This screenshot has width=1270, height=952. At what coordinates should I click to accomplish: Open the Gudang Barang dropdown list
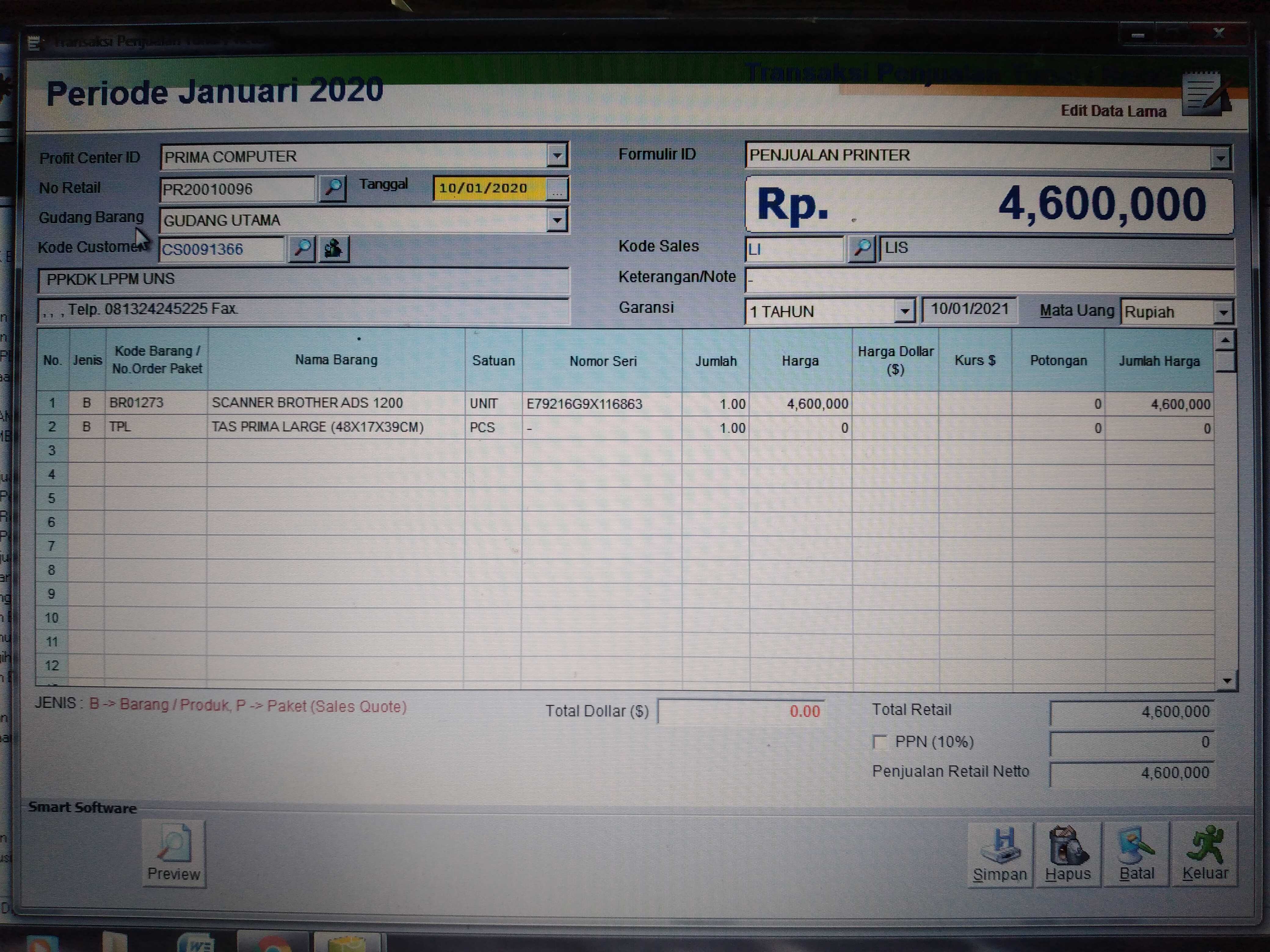[x=556, y=220]
